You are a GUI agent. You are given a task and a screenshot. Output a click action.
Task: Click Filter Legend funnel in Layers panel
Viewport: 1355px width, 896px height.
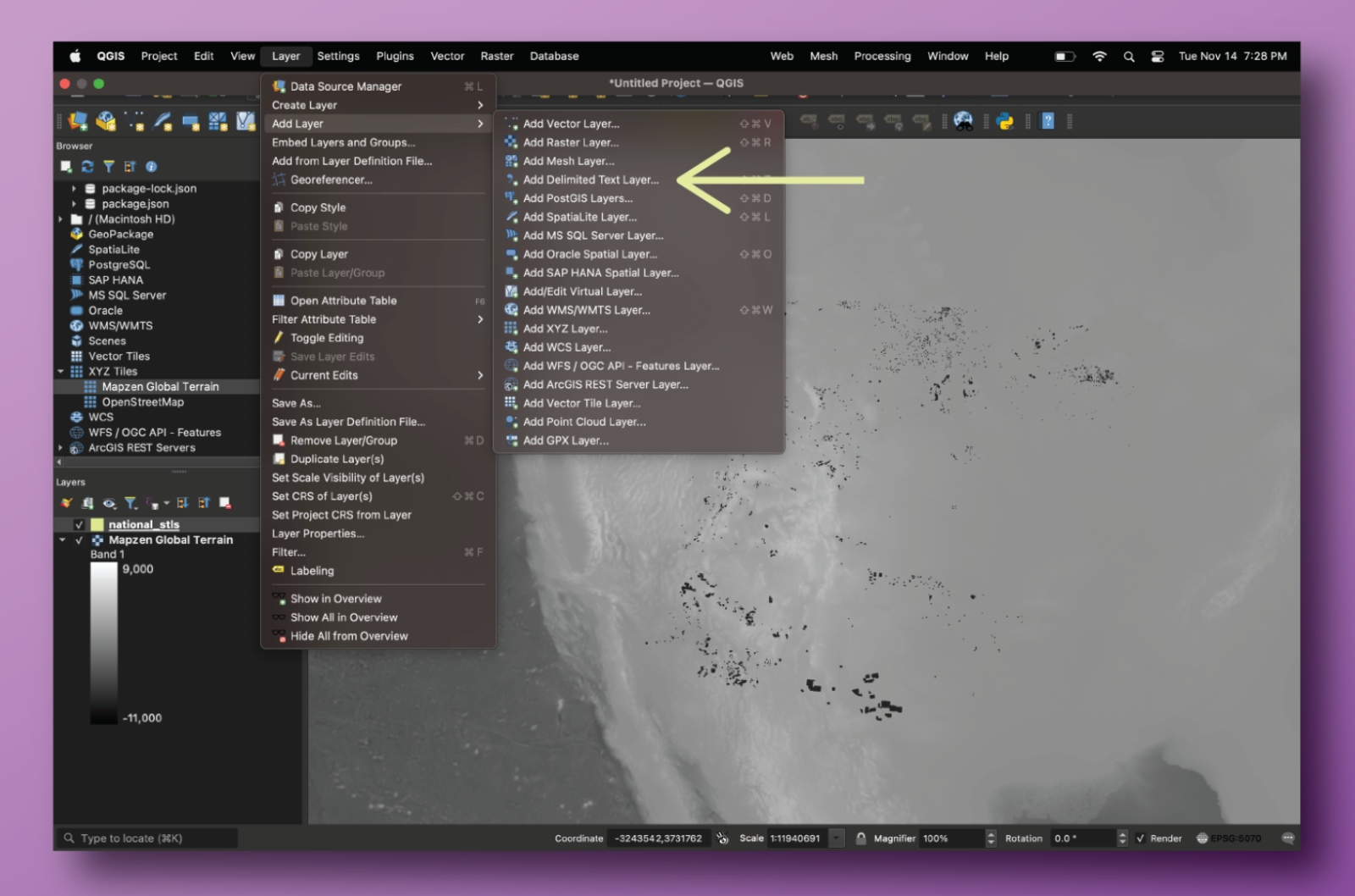[130, 503]
